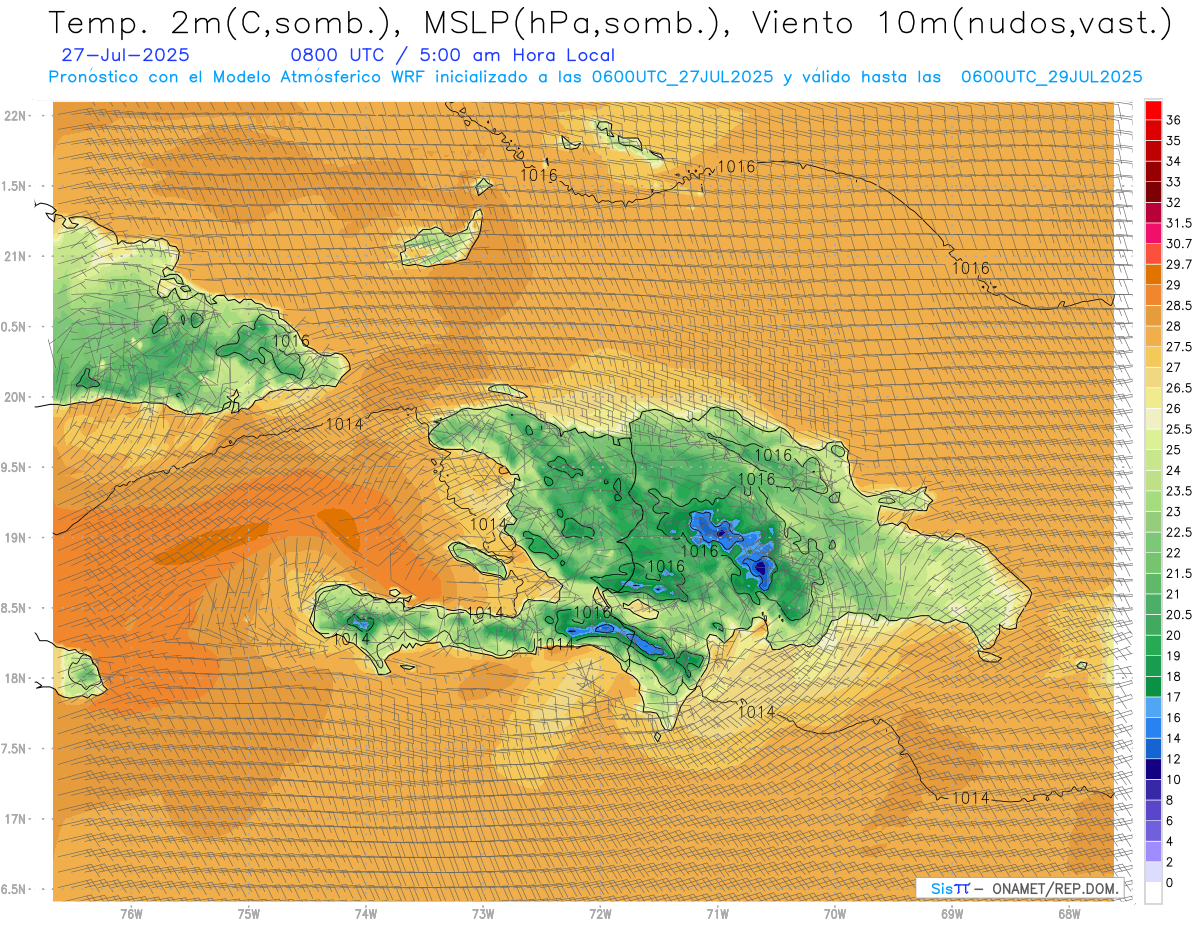Click latitude axis label '19N'
Viewport: 1200px width, 927px height.
tap(16, 538)
